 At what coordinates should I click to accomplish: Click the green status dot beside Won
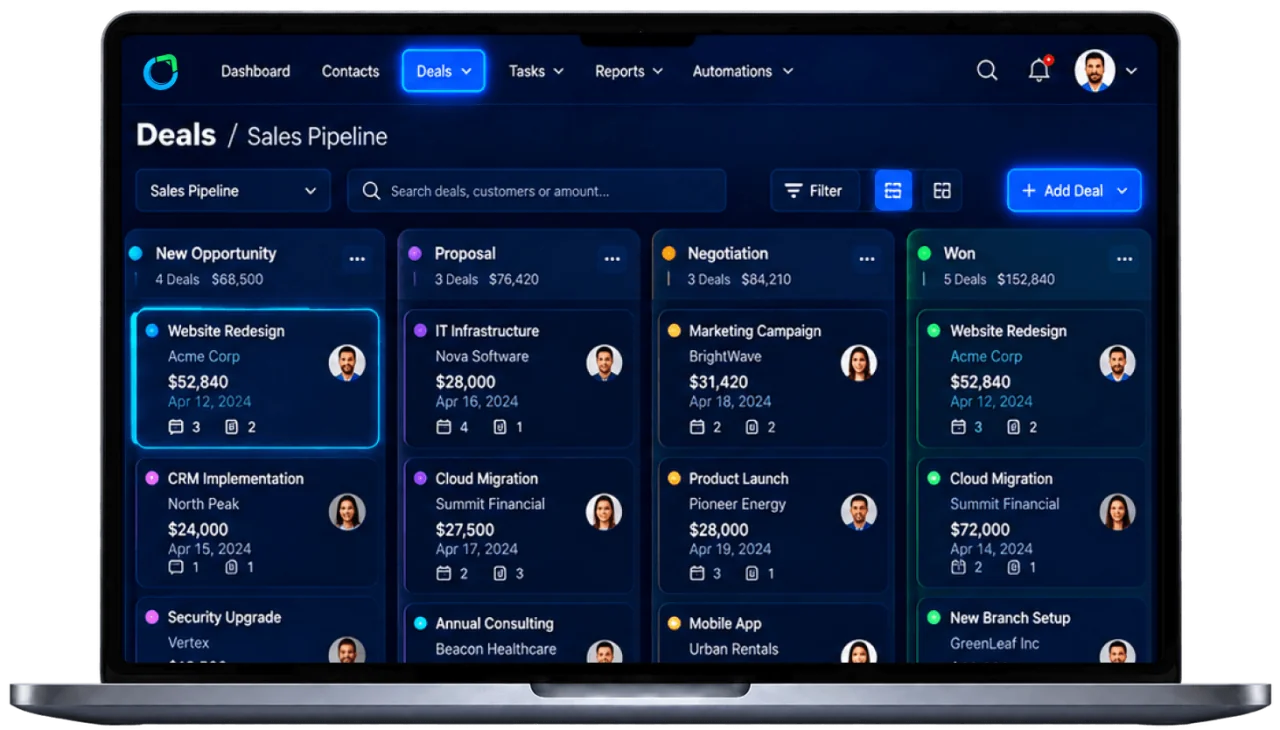tap(924, 253)
